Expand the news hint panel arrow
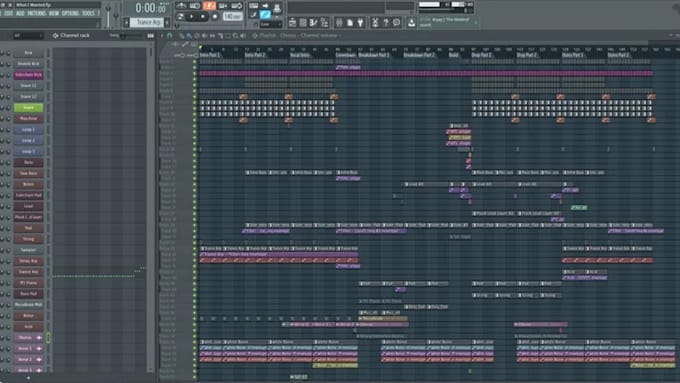680x383 pixels. click(477, 23)
